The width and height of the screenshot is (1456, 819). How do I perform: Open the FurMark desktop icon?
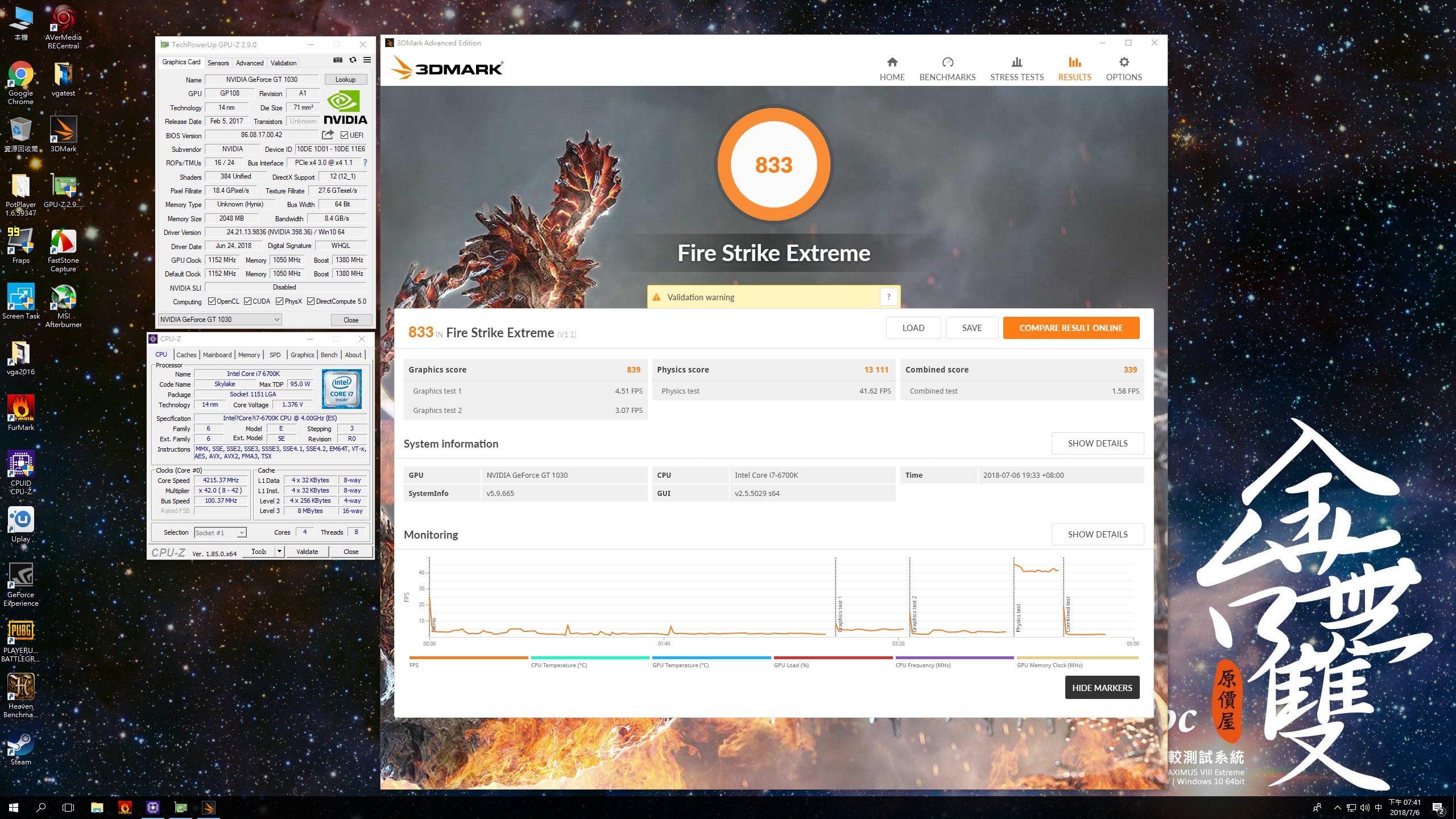[21, 413]
